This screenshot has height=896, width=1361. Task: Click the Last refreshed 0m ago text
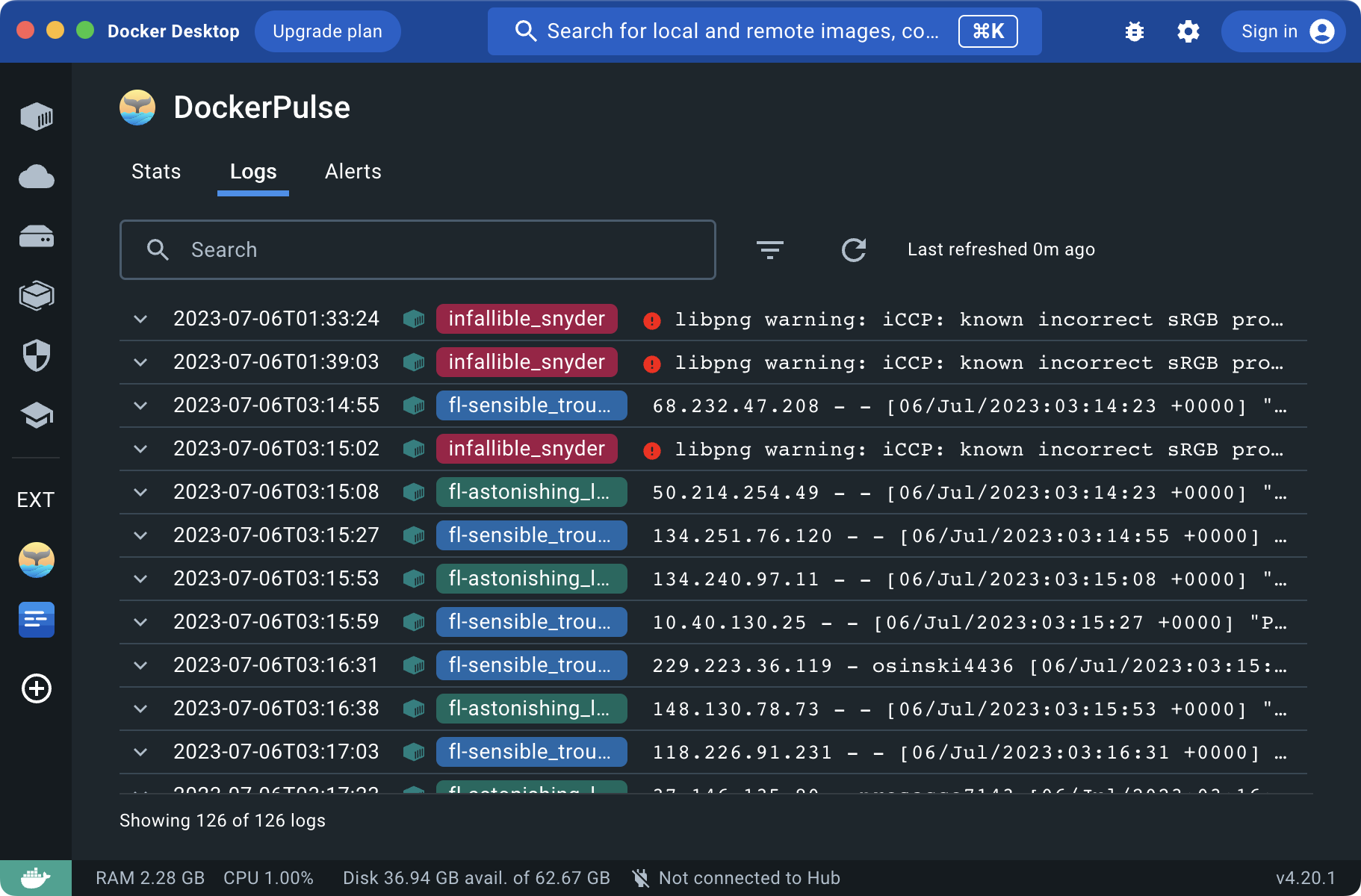coord(1001,249)
